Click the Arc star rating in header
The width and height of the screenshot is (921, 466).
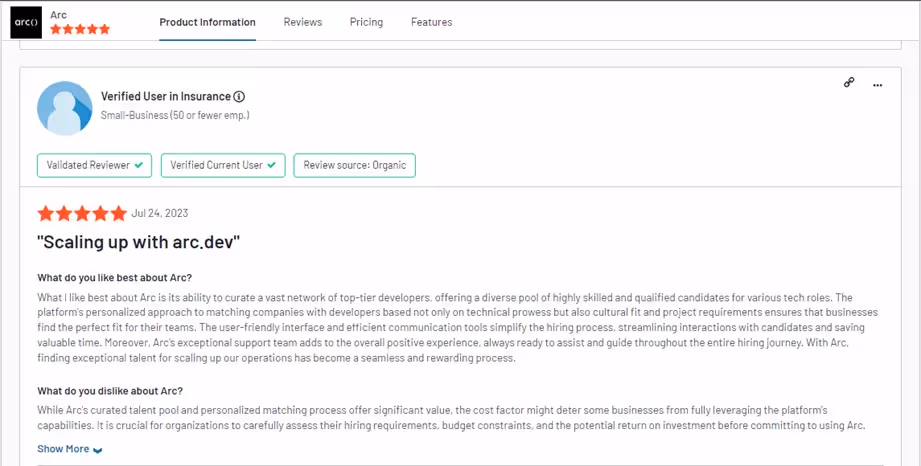tap(80, 29)
